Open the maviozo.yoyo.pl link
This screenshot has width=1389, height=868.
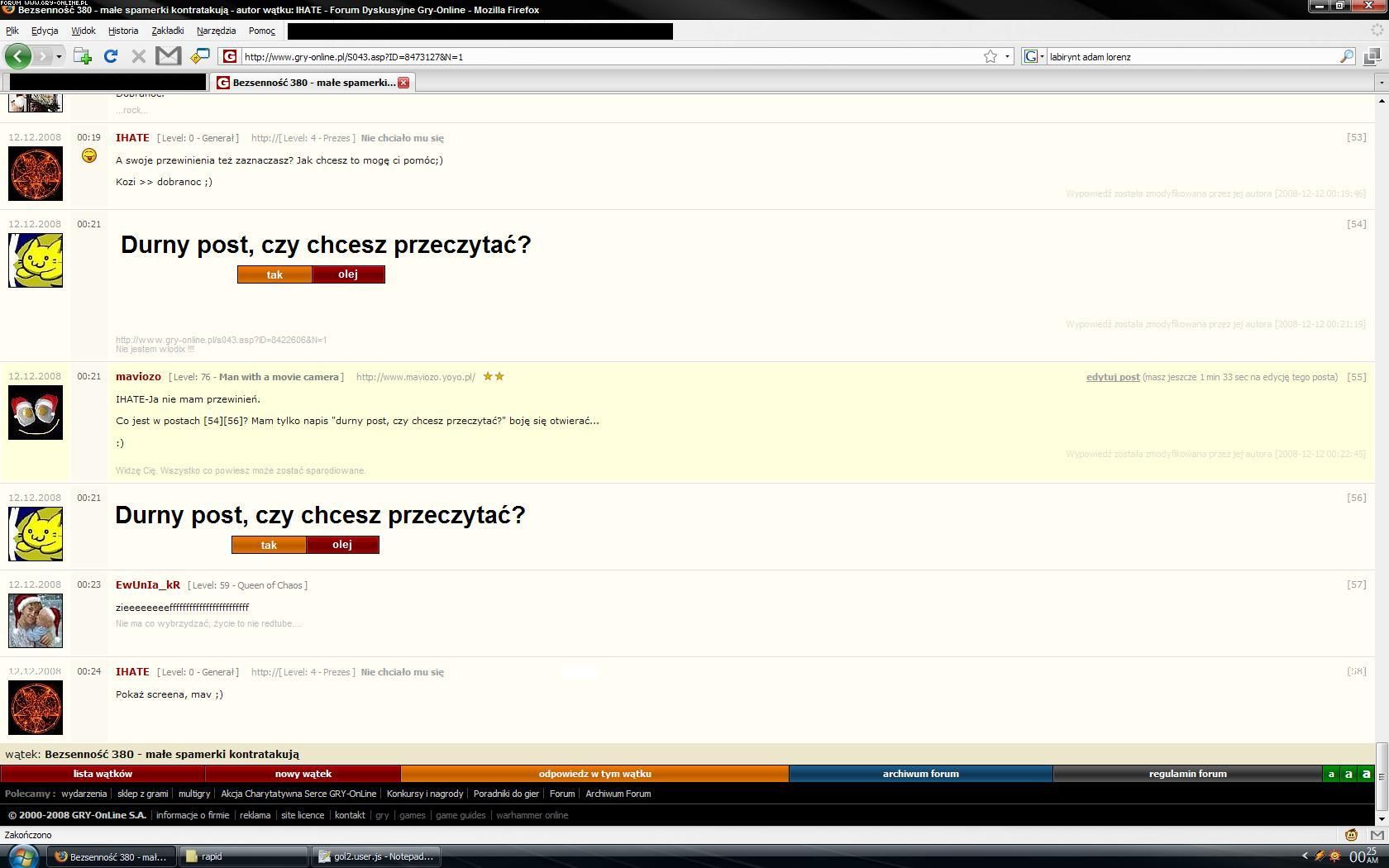point(415,377)
